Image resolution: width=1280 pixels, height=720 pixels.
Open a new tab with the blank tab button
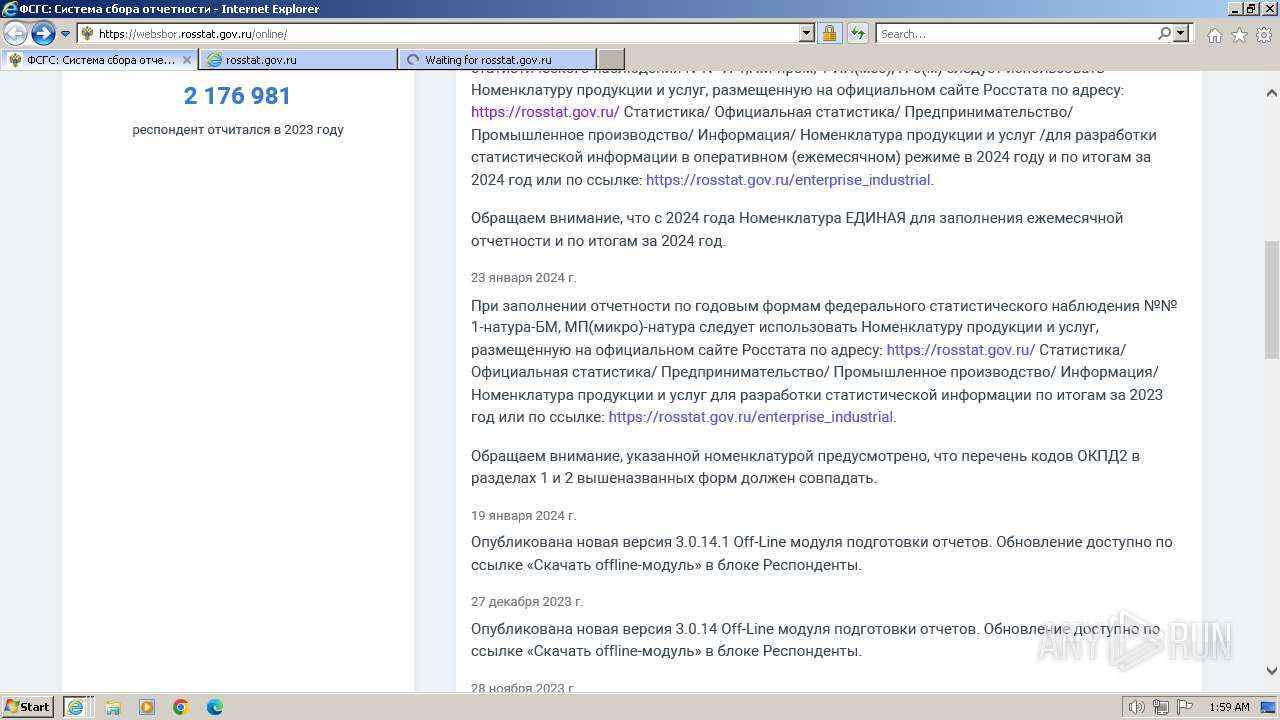610,60
